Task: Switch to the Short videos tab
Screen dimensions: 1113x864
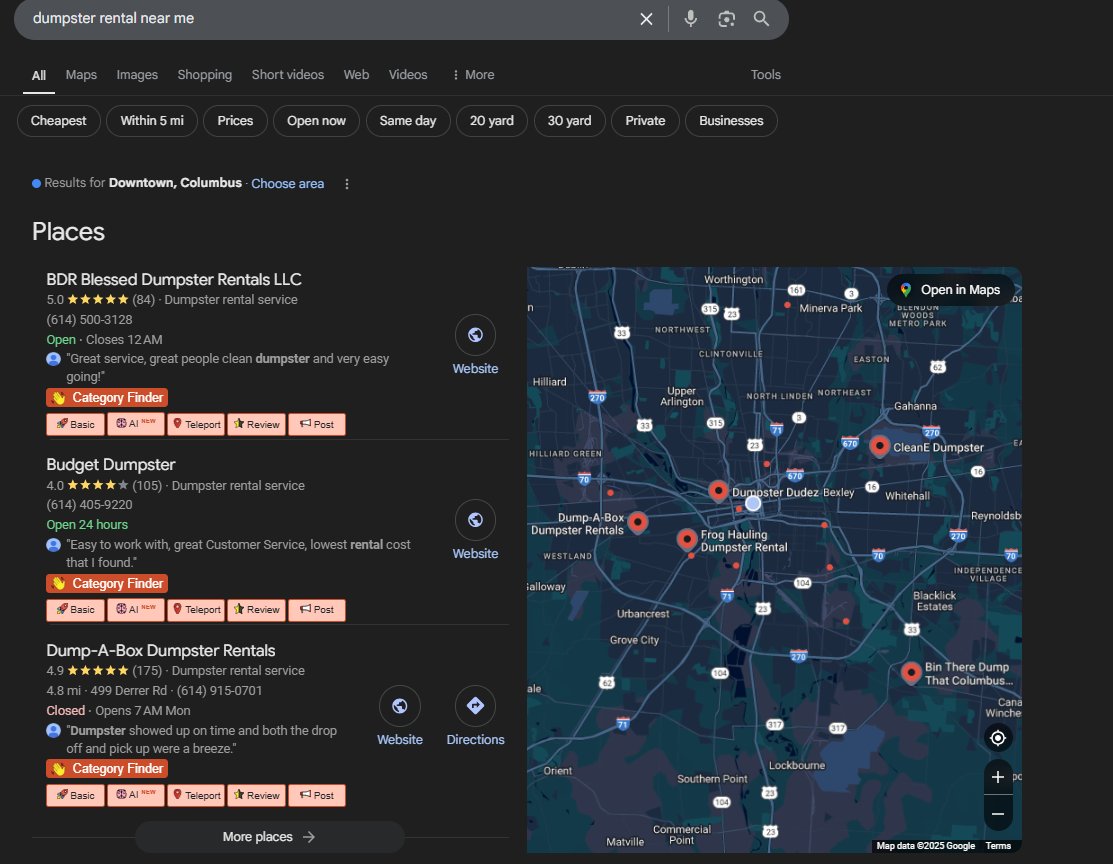Action: (287, 75)
